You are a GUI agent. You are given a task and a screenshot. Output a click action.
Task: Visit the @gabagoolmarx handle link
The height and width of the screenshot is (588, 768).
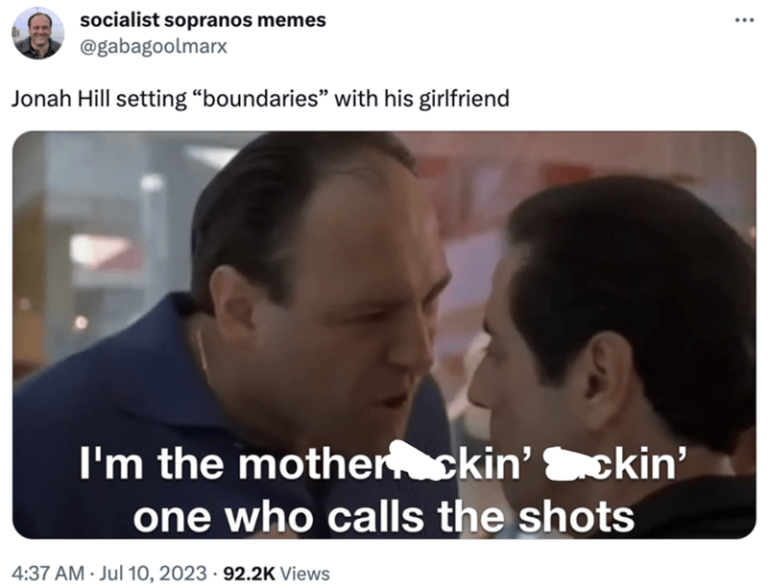pos(153,47)
